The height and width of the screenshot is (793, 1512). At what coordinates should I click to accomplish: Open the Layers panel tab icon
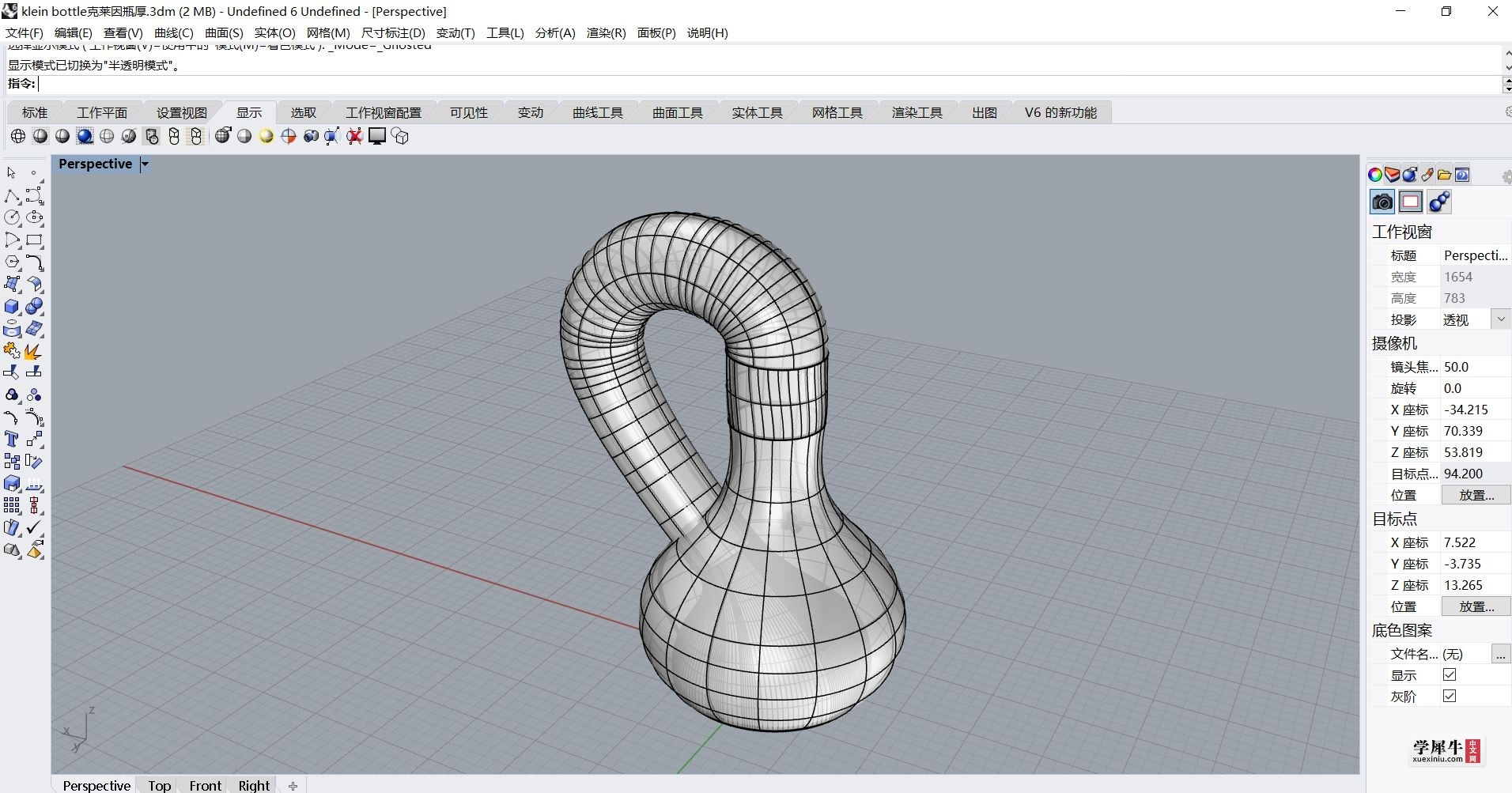[1393, 175]
